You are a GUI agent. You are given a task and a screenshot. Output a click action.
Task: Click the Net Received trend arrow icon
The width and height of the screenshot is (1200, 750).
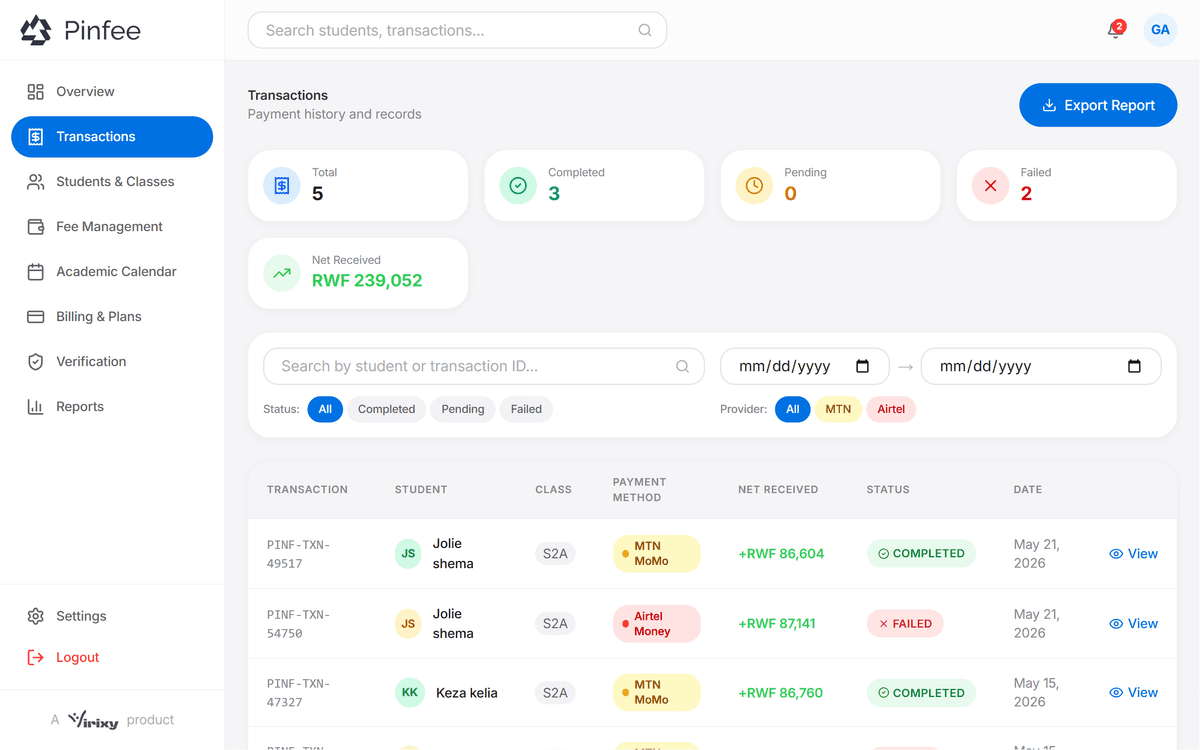tap(282, 272)
